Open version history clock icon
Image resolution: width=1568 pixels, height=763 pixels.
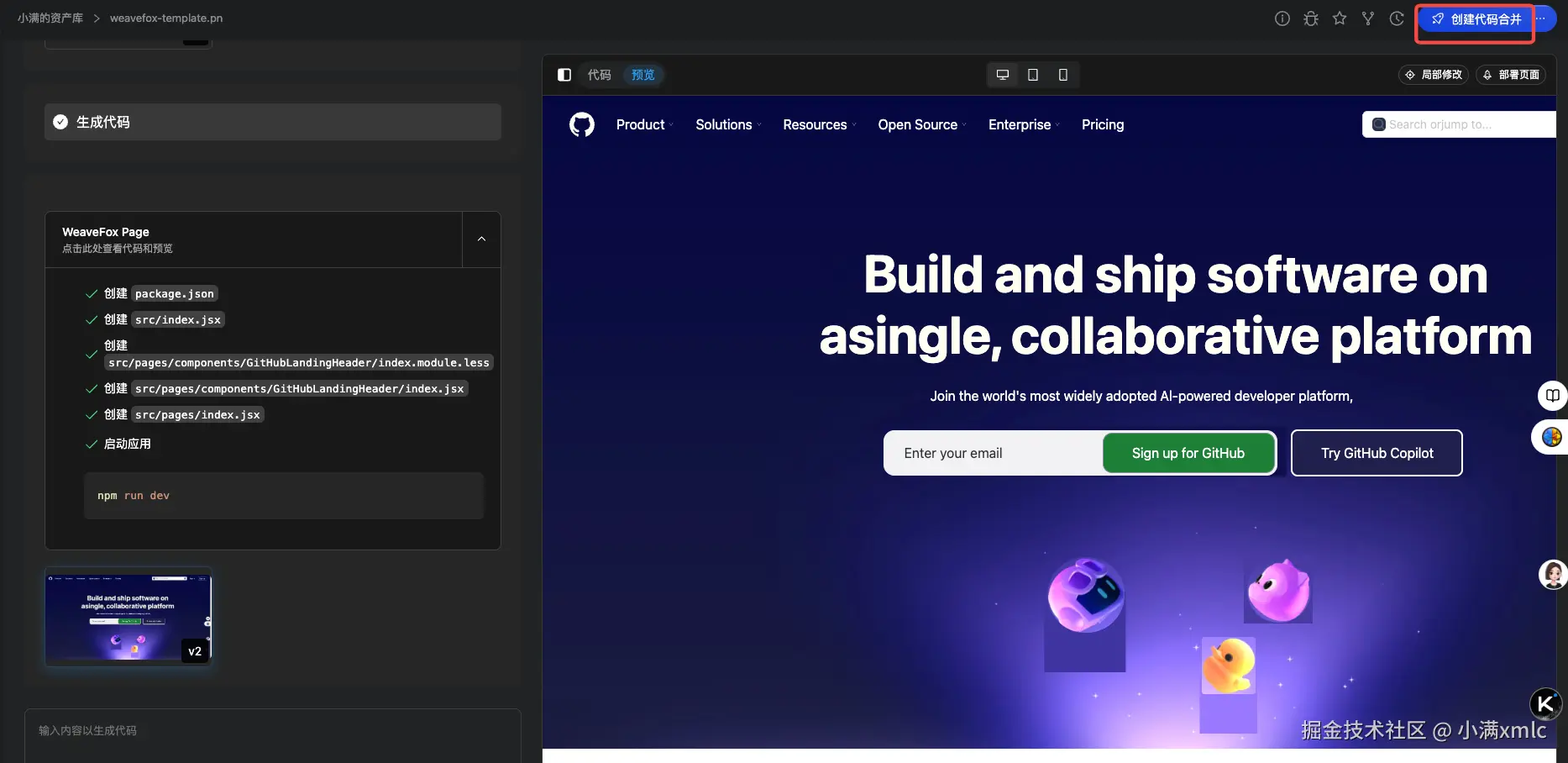(x=1397, y=18)
